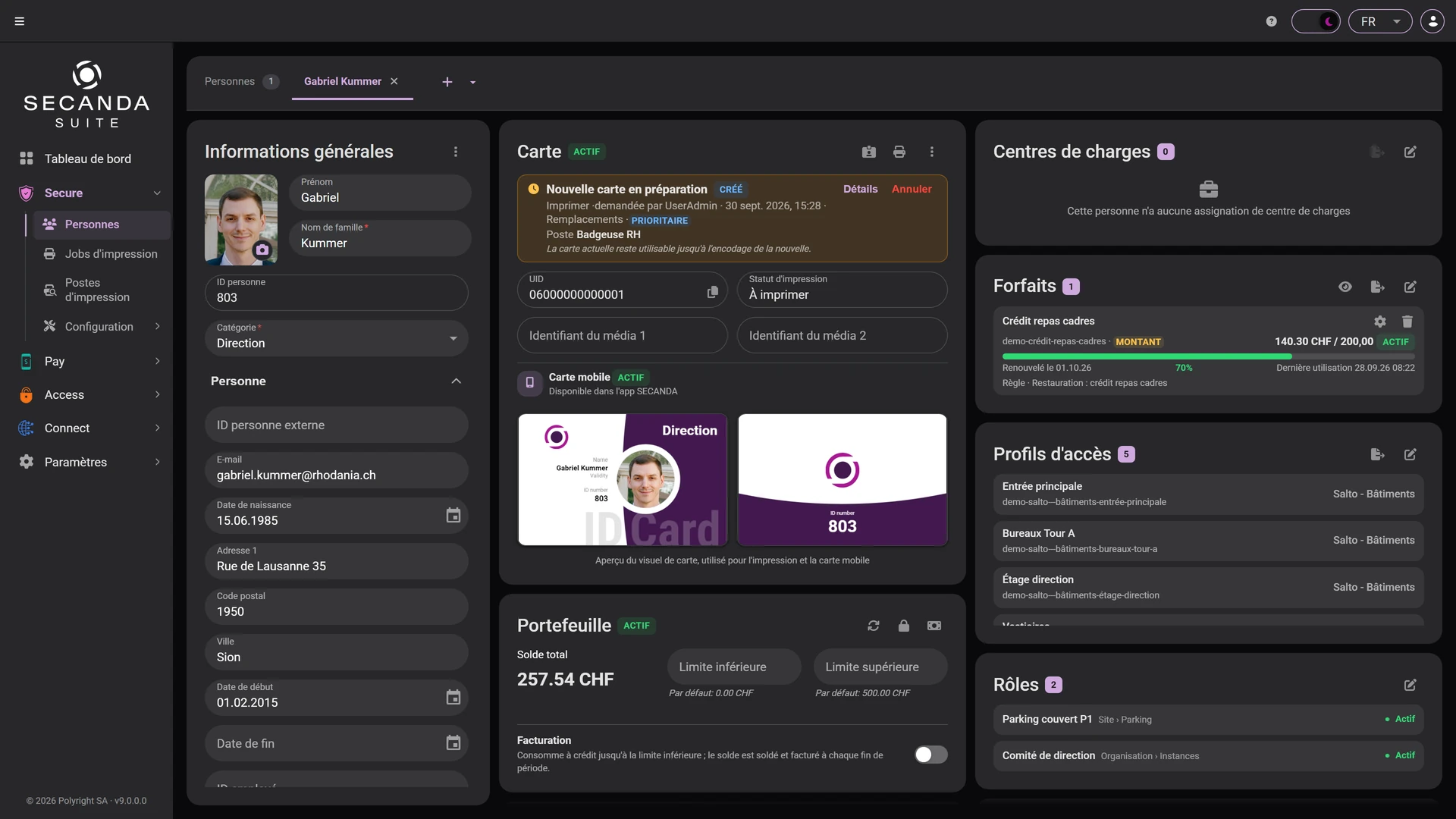Open dropdown arrow next to new tab plus
The width and height of the screenshot is (1456, 819).
coord(473,82)
